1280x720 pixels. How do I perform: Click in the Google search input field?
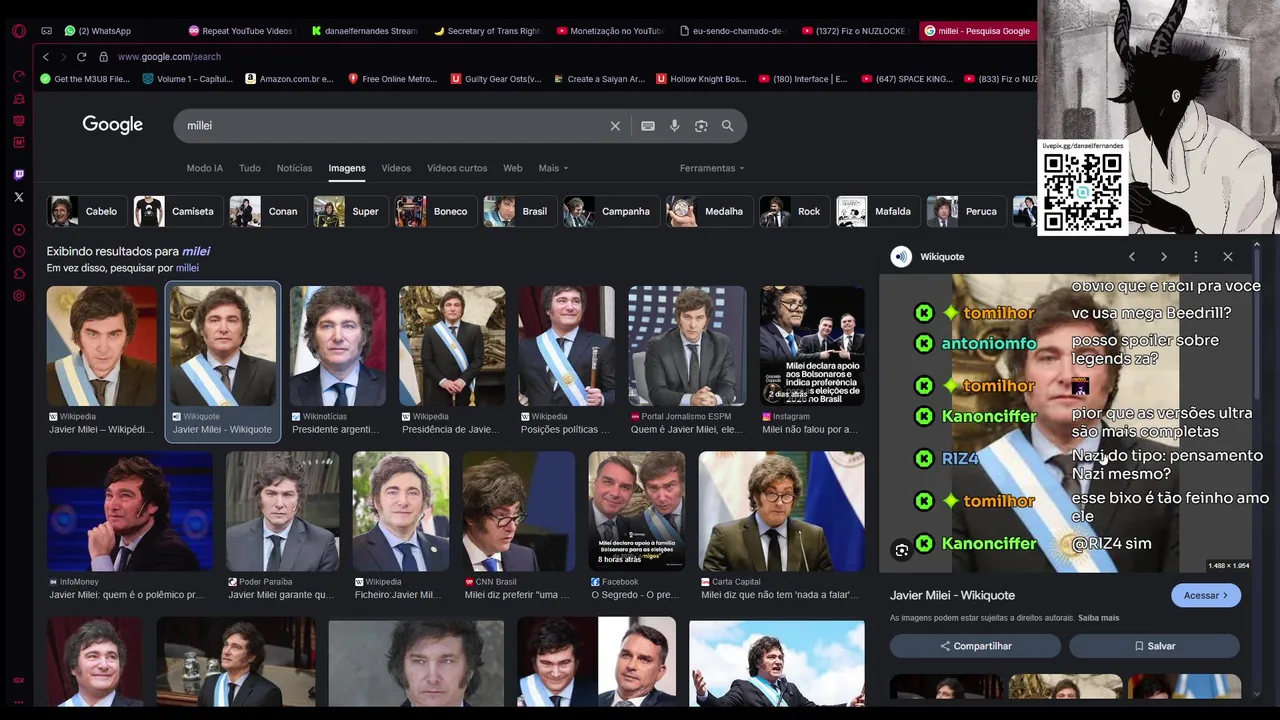395,126
